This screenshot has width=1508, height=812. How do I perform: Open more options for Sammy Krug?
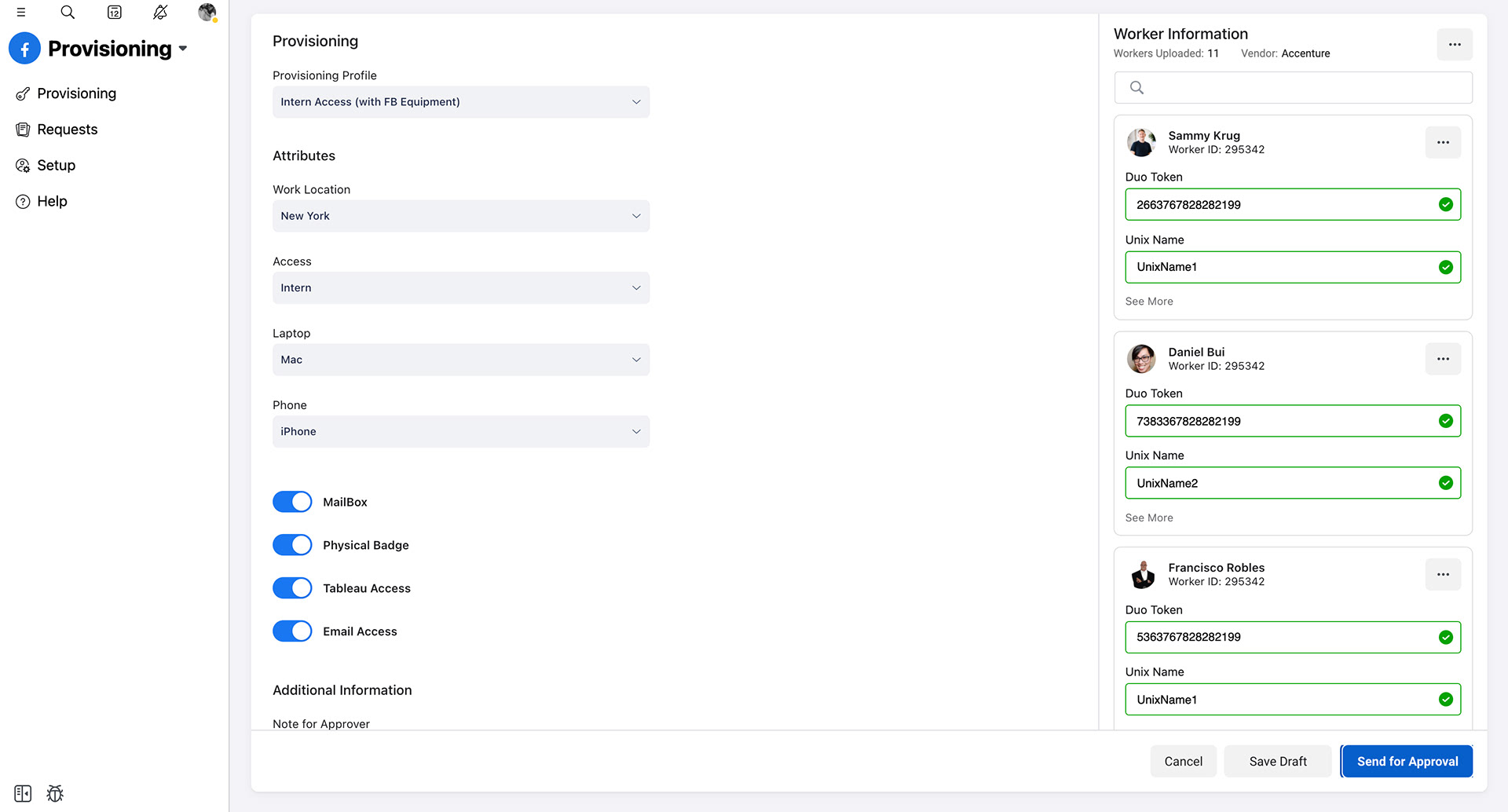point(1443,143)
